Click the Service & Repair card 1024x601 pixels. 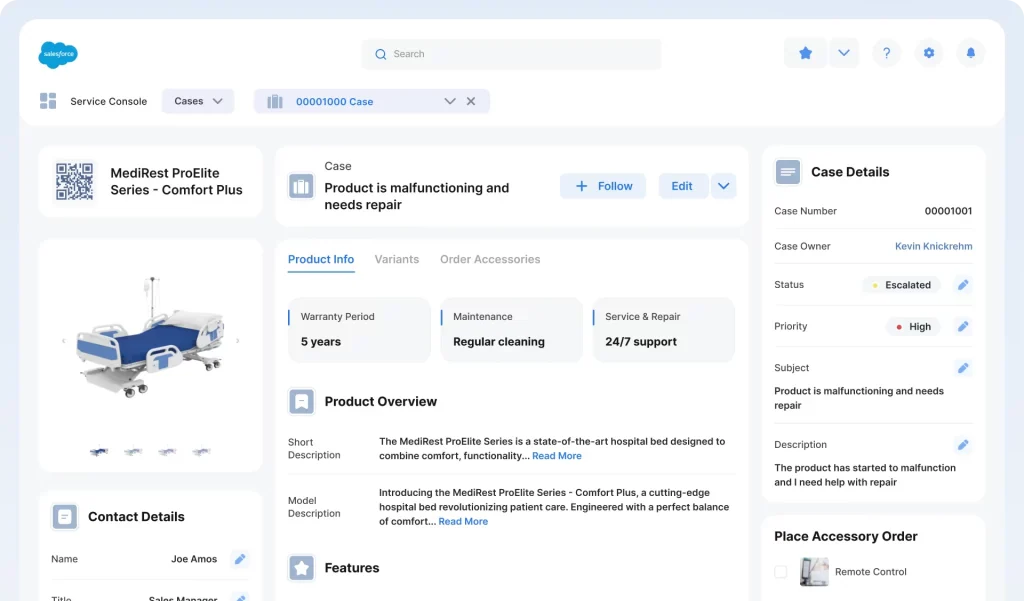pyautogui.click(x=664, y=329)
